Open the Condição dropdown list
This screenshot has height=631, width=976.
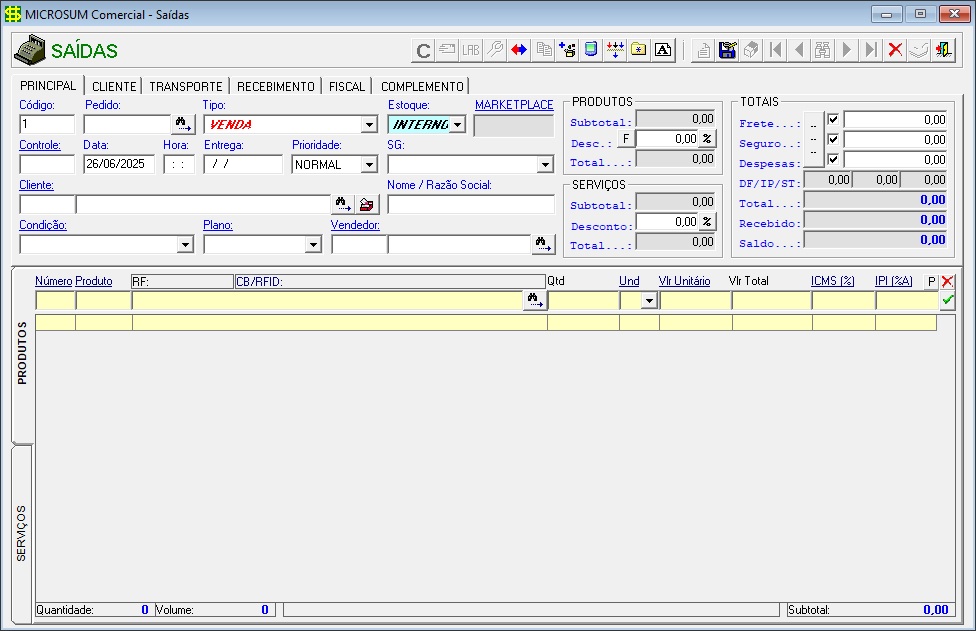(x=185, y=244)
